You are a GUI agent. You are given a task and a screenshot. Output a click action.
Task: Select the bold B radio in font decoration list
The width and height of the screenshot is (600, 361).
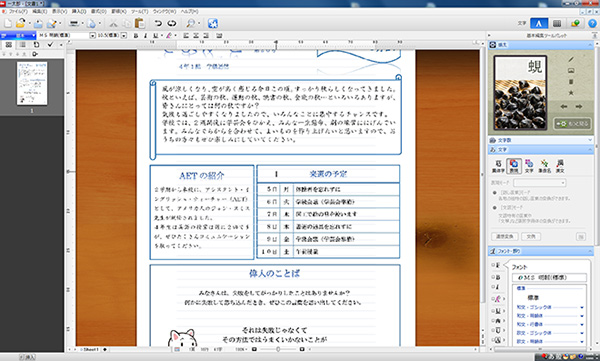click(493, 276)
